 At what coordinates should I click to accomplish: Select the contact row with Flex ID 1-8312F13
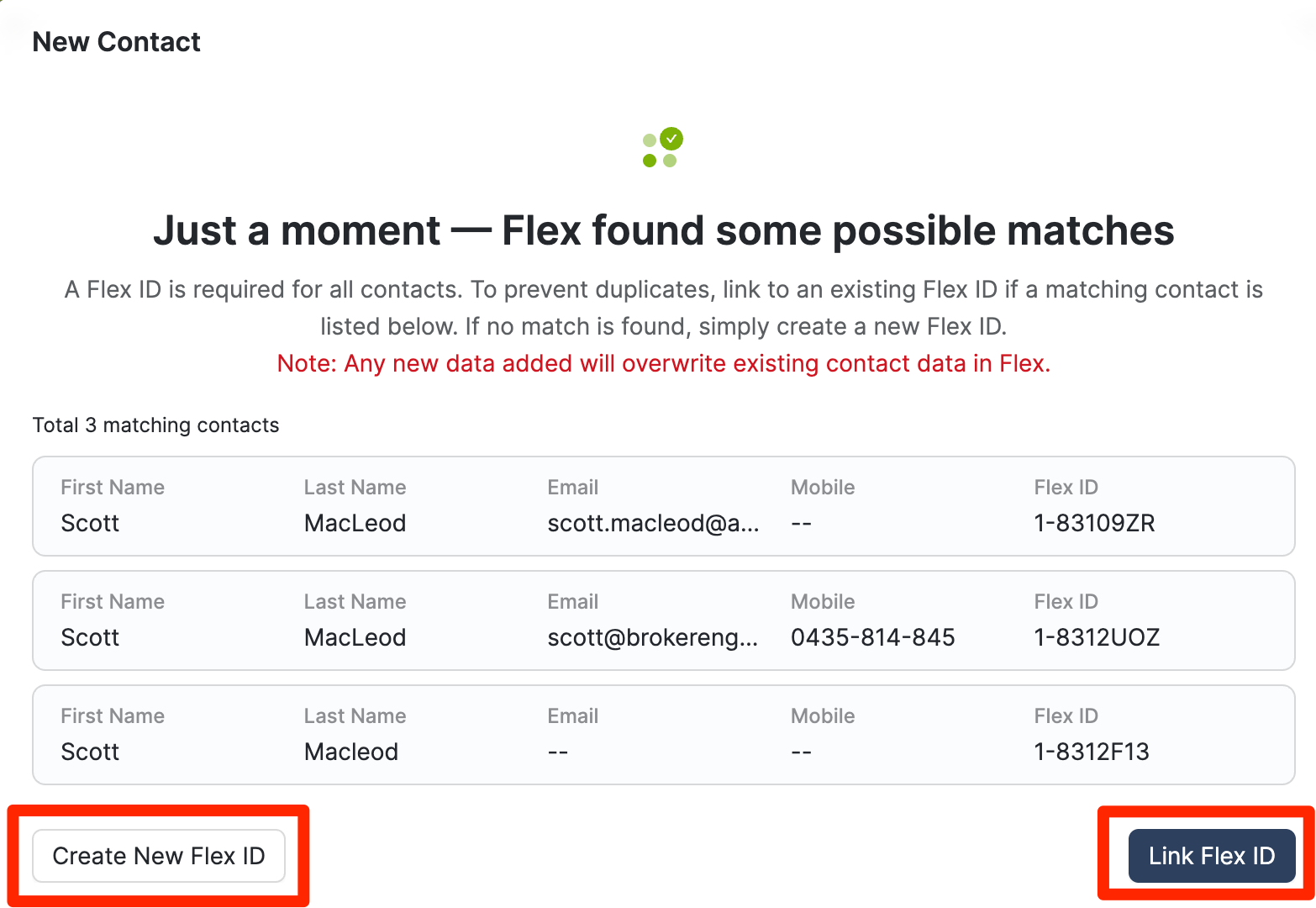pyautogui.click(x=662, y=735)
